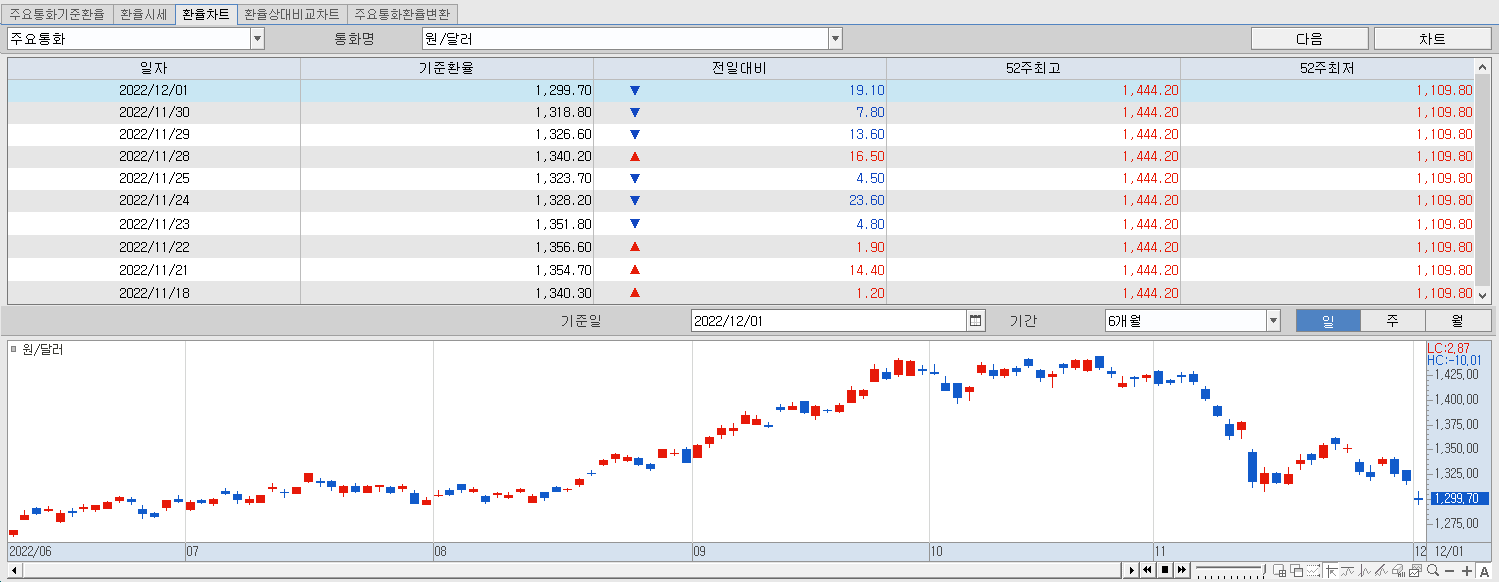This screenshot has width=1499, height=582.
Task: Click the diagonal line-over-chart drawing icon
Action: 1381,571
